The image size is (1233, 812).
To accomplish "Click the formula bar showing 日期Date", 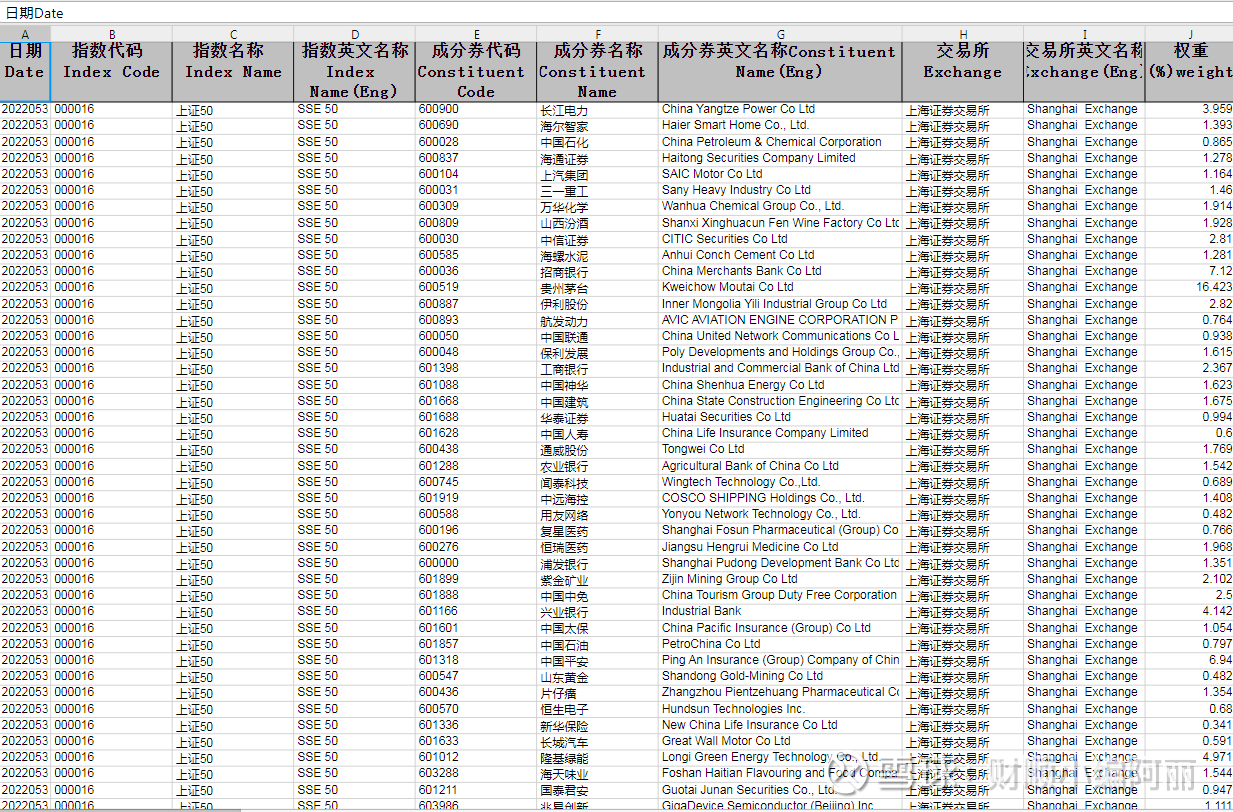I will click(616, 12).
